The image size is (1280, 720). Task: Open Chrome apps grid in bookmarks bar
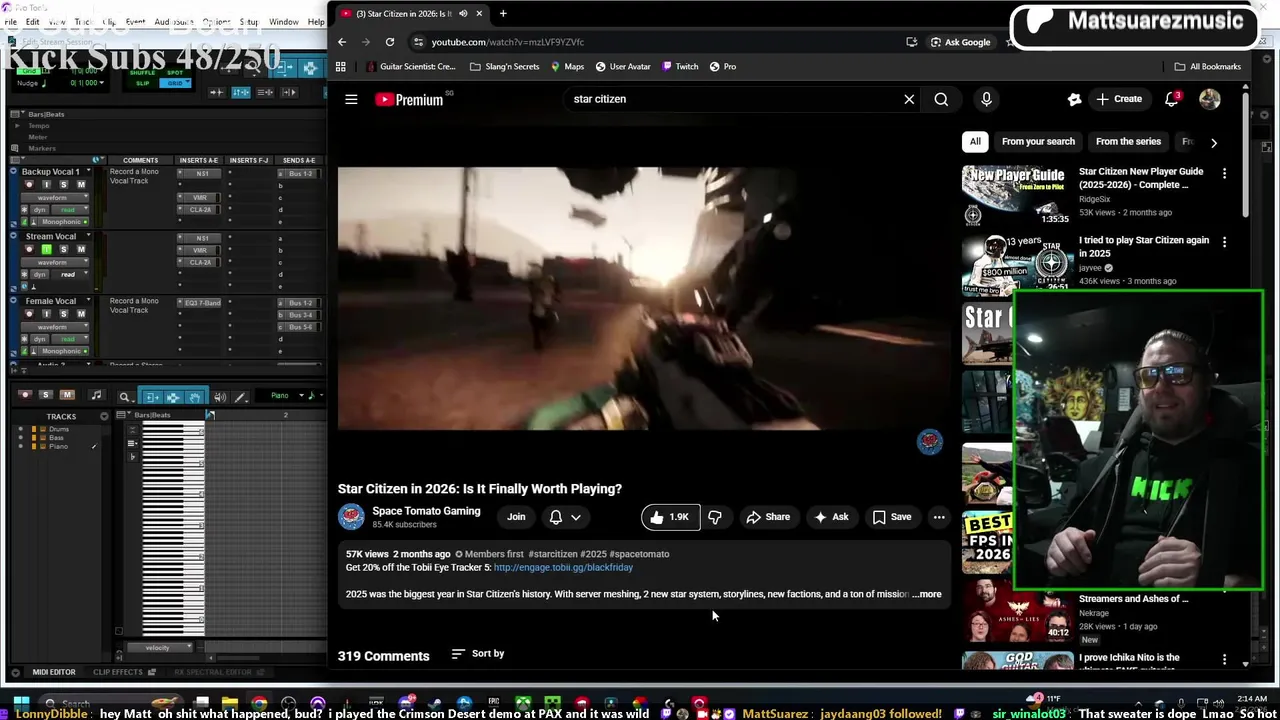click(x=340, y=67)
